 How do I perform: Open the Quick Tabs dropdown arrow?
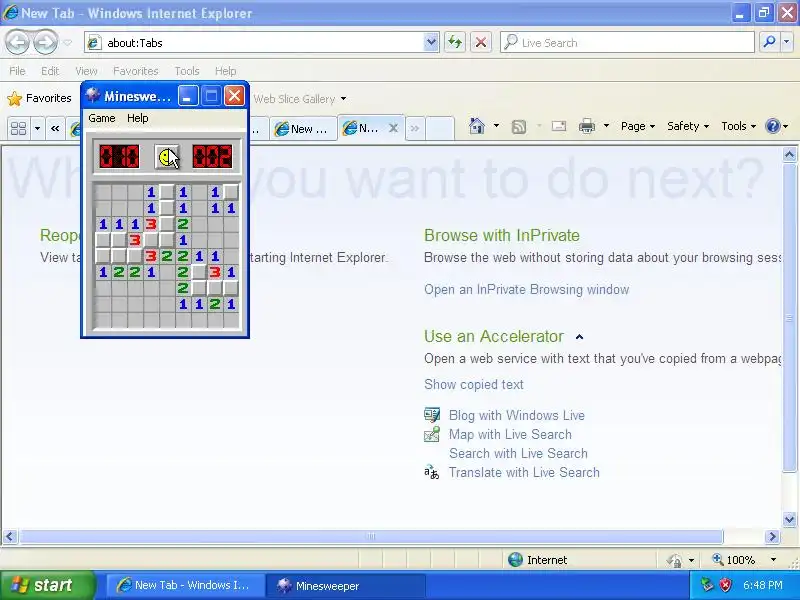pos(37,128)
